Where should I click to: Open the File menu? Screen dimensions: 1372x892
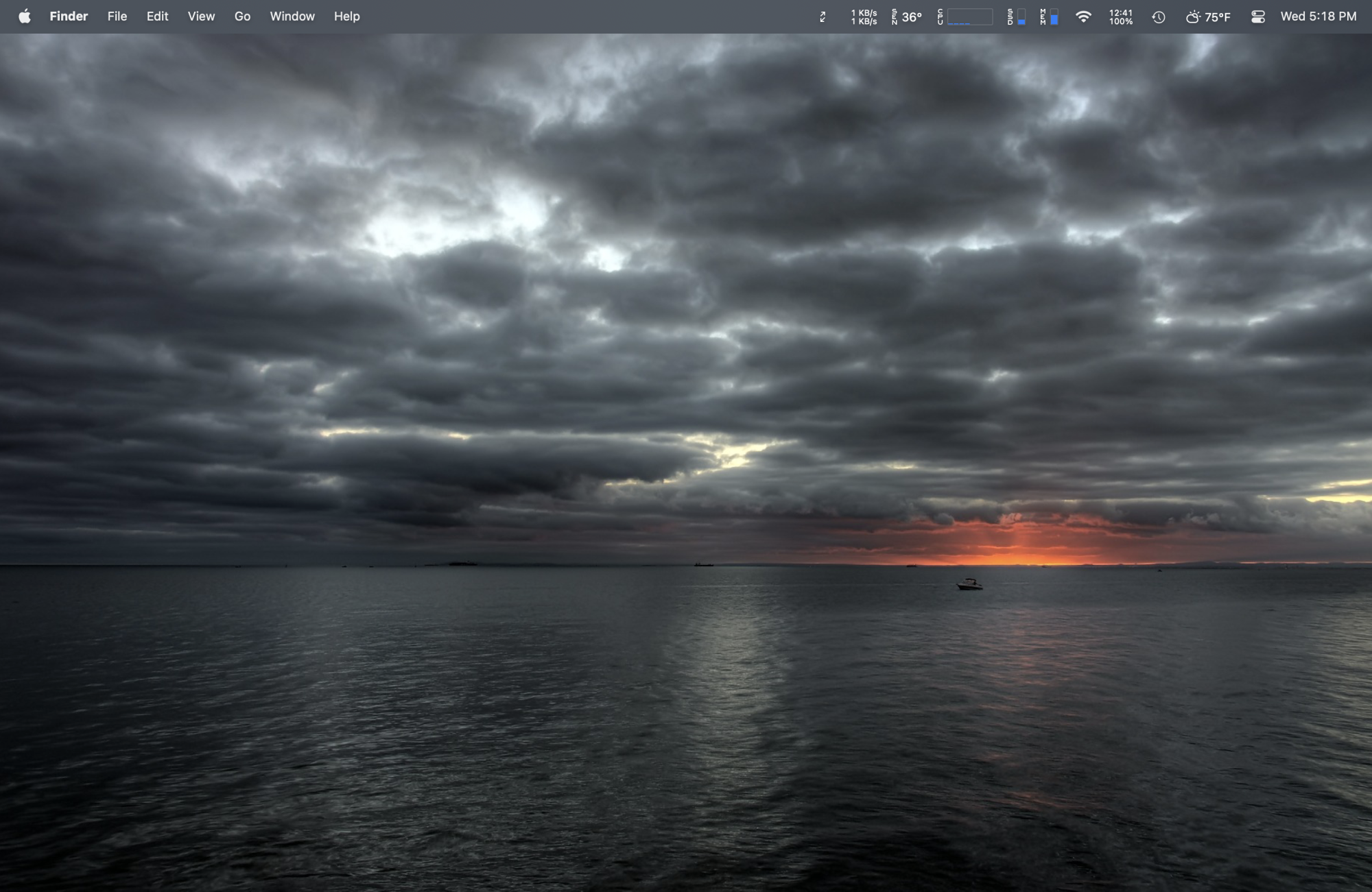click(117, 16)
